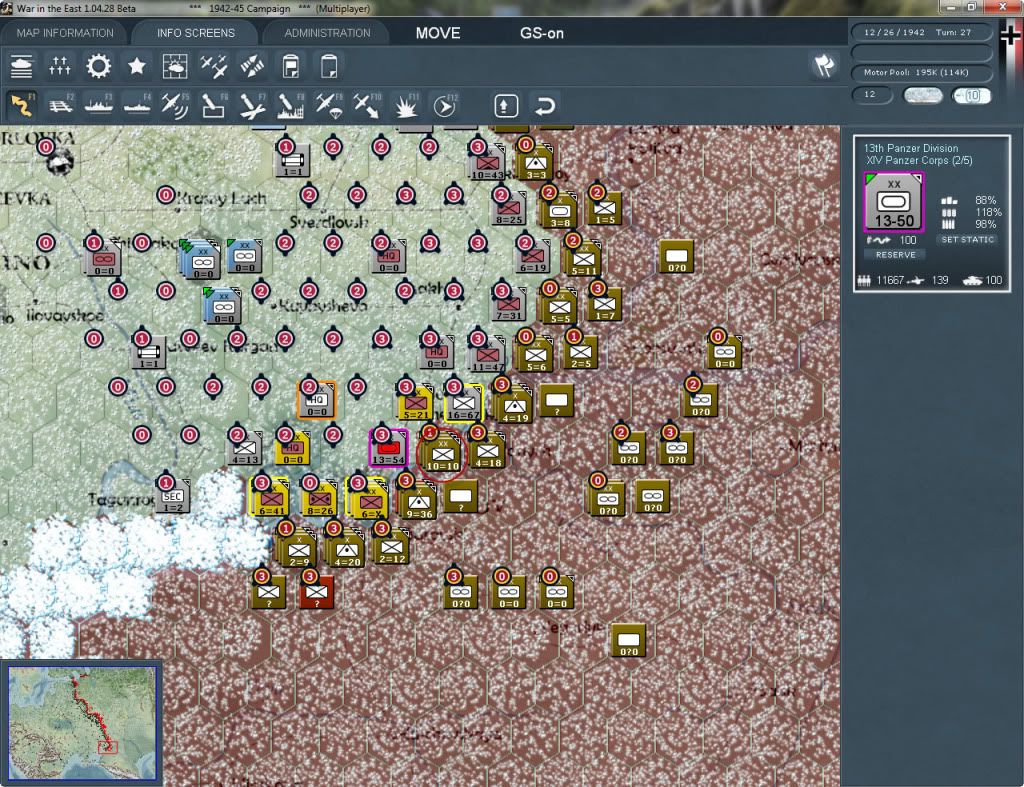Open the XIV Panzer Corps link

tap(919, 160)
